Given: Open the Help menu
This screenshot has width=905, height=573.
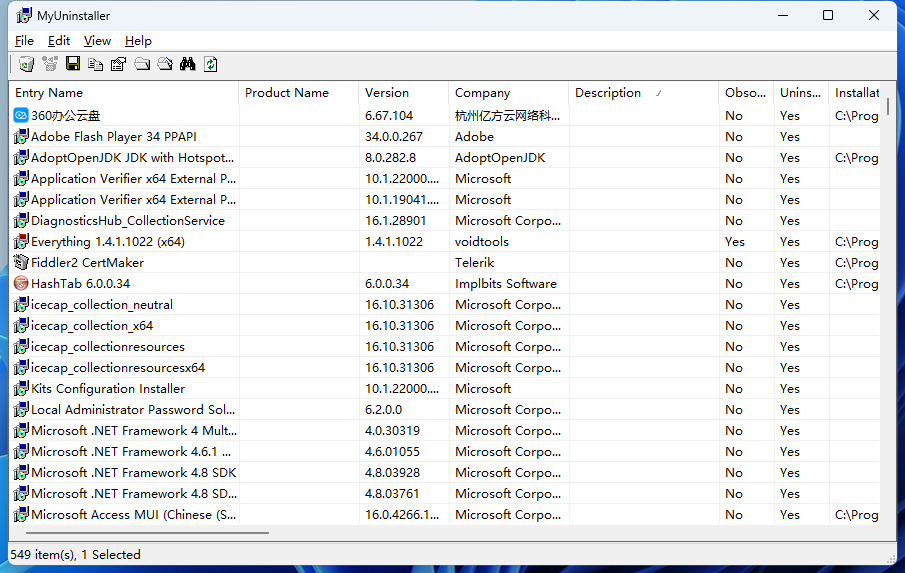Looking at the screenshot, I should point(138,41).
